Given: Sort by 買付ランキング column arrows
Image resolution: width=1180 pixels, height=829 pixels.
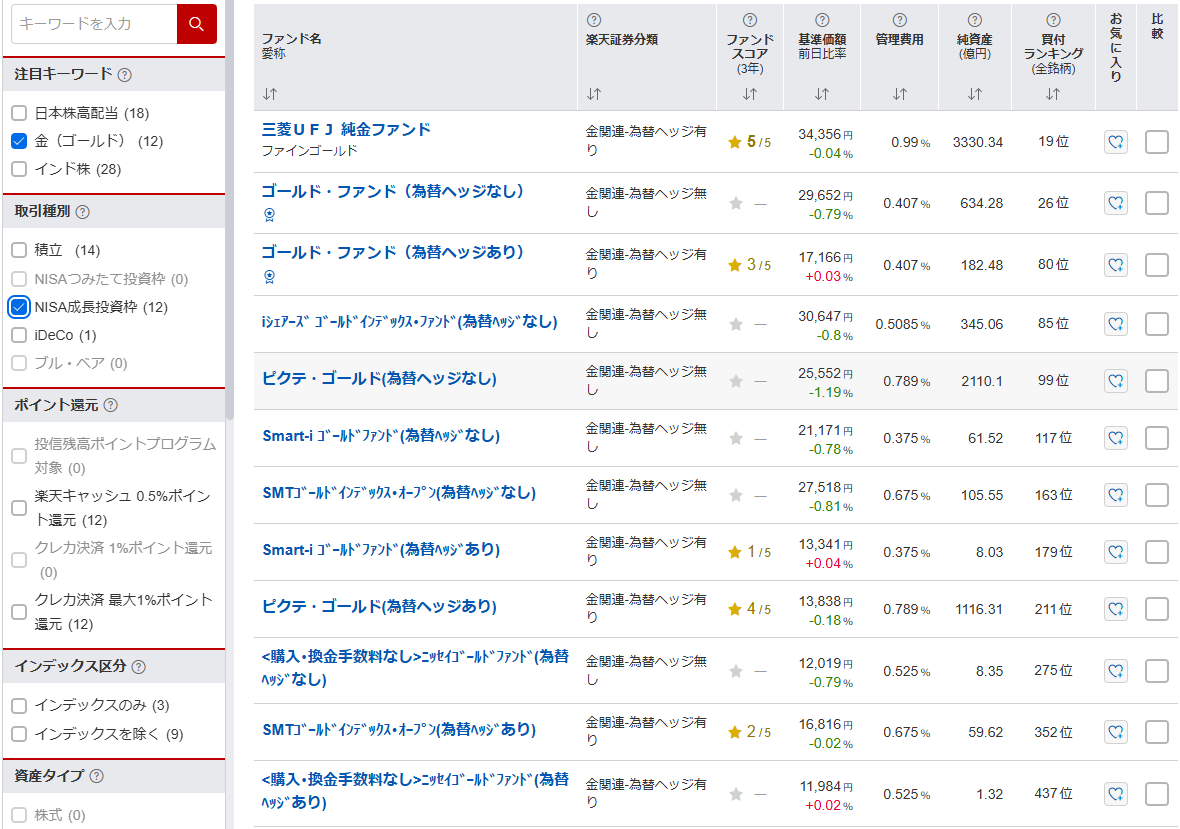Looking at the screenshot, I should coord(1053,94).
